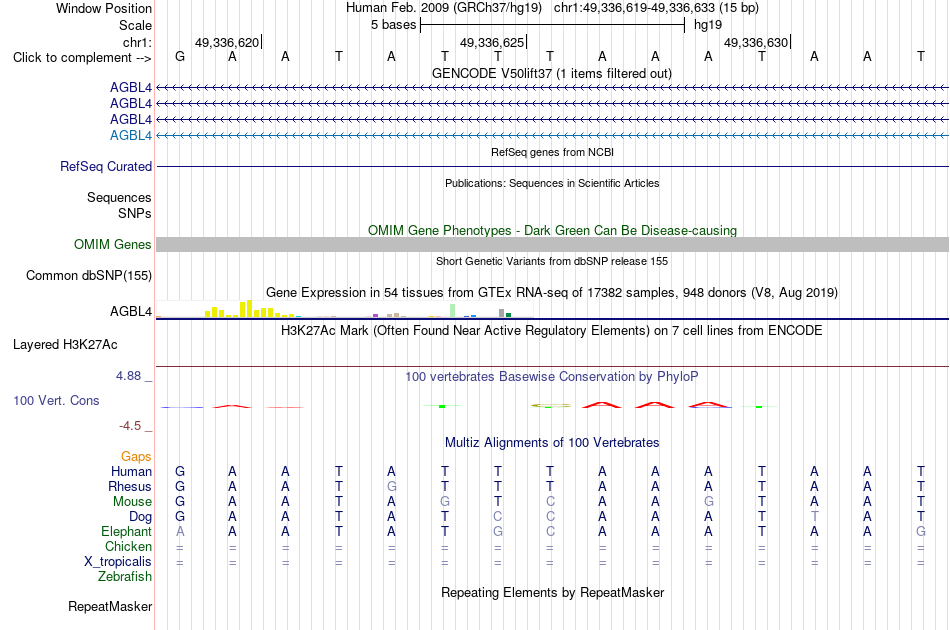Click the '5 bases' scale text
The width and height of the screenshot is (950, 630).
tap(394, 25)
